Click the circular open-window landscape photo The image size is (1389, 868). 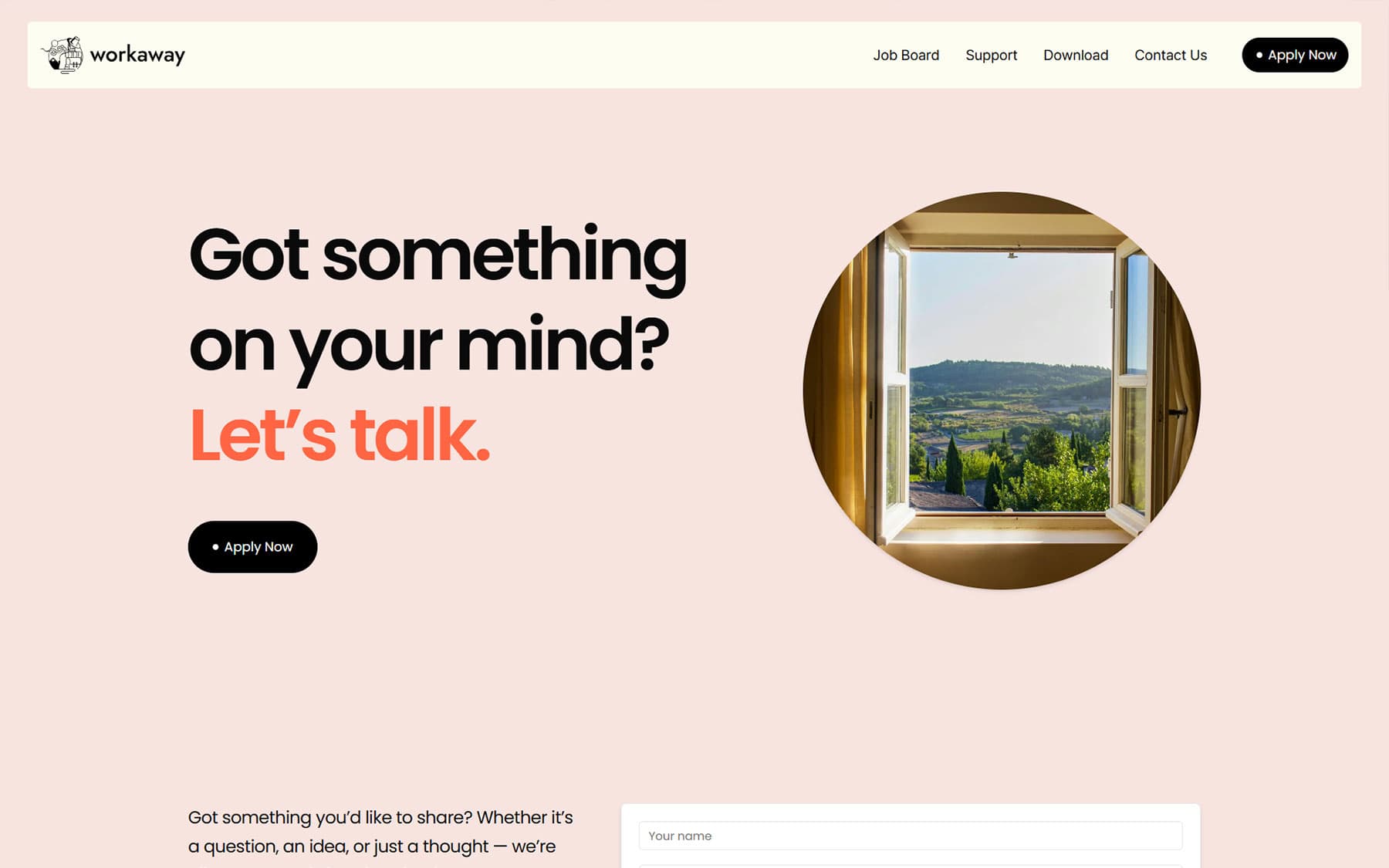pyautogui.click(x=1002, y=390)
